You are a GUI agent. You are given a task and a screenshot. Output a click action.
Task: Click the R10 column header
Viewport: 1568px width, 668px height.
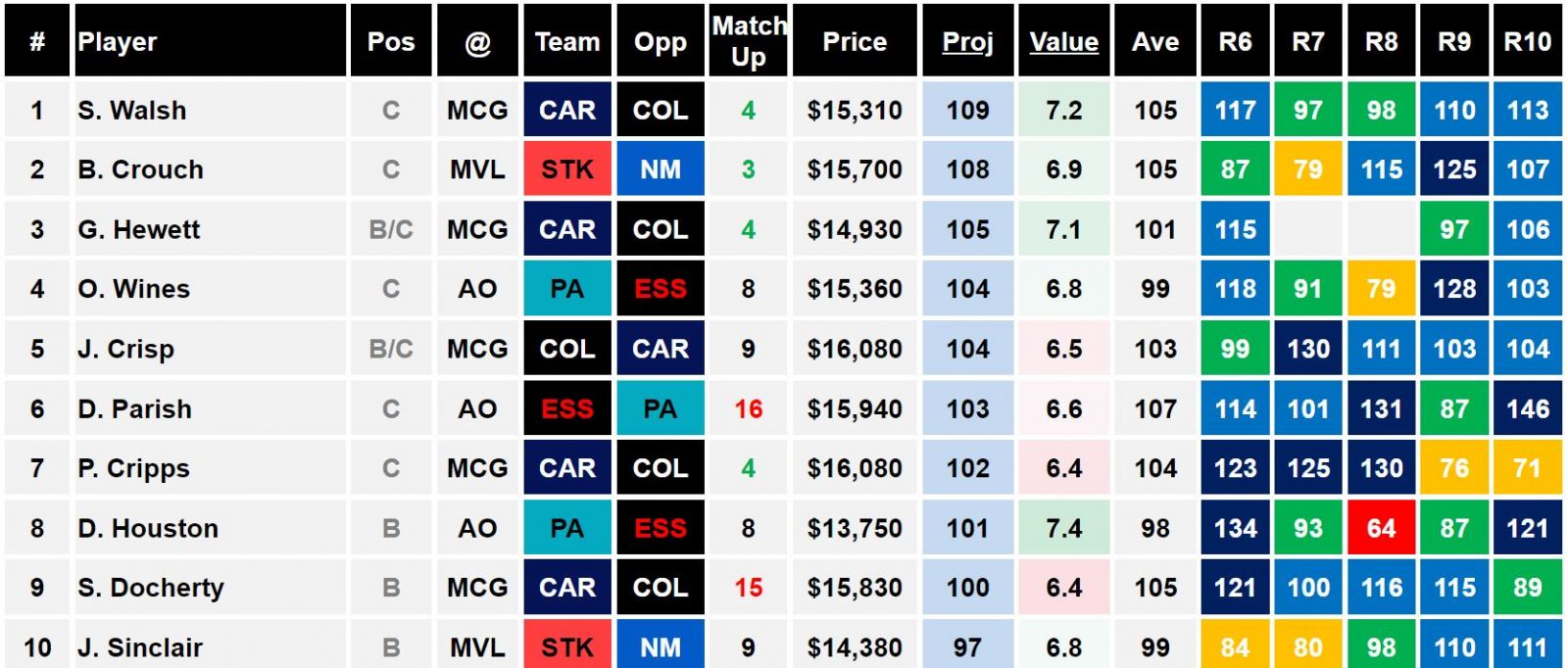click(x=1527, y=41)
